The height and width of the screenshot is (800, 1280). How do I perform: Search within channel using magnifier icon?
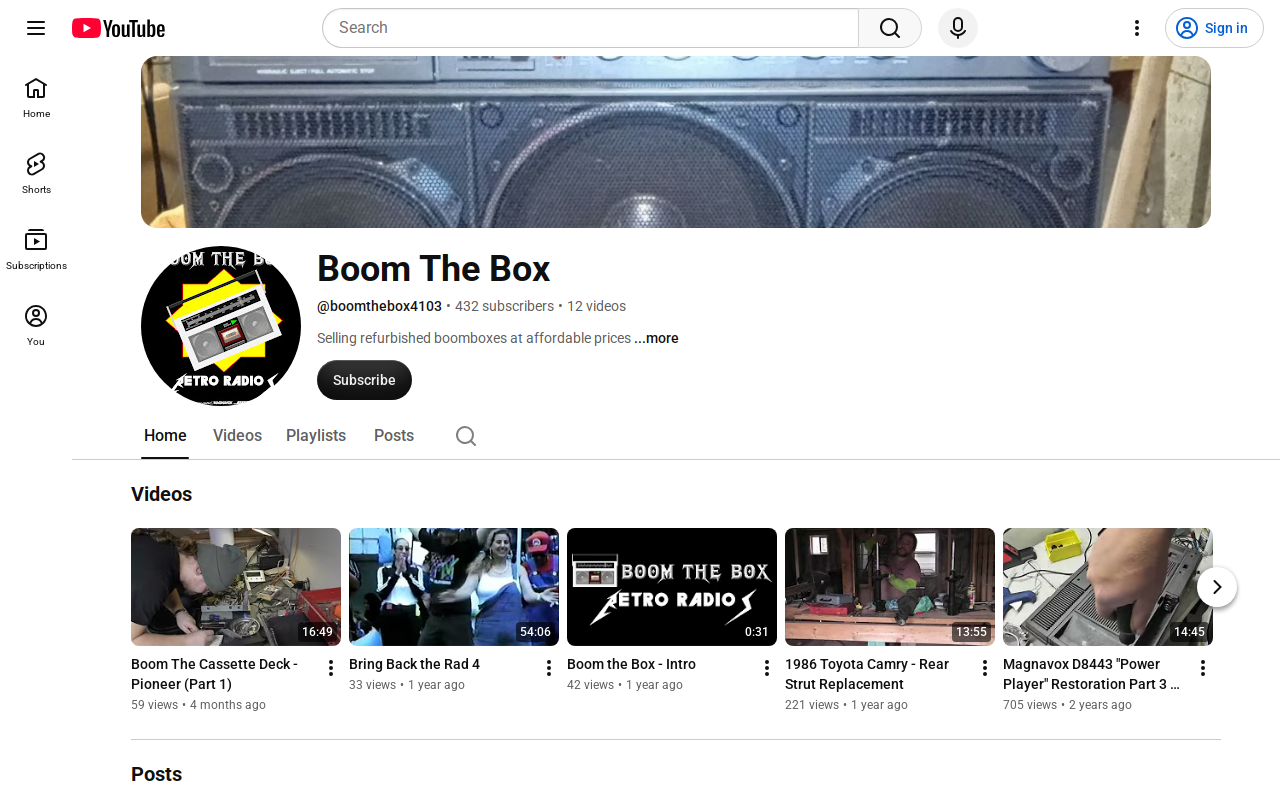tap(466, 436)
